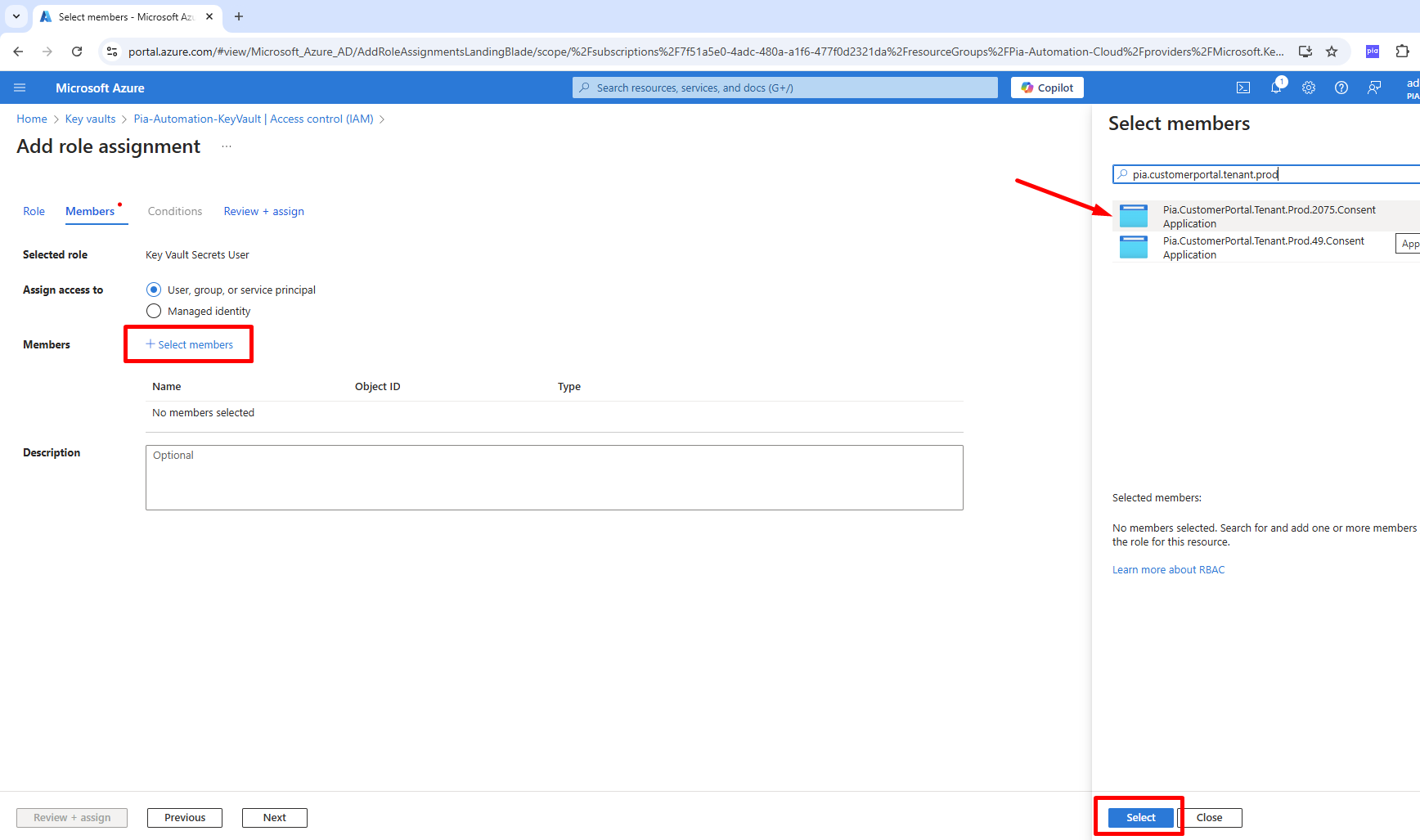Image resolution: width=1420 pixels, height=840 pixels.
Task: Click the Name column header
Action: [167, 386]
